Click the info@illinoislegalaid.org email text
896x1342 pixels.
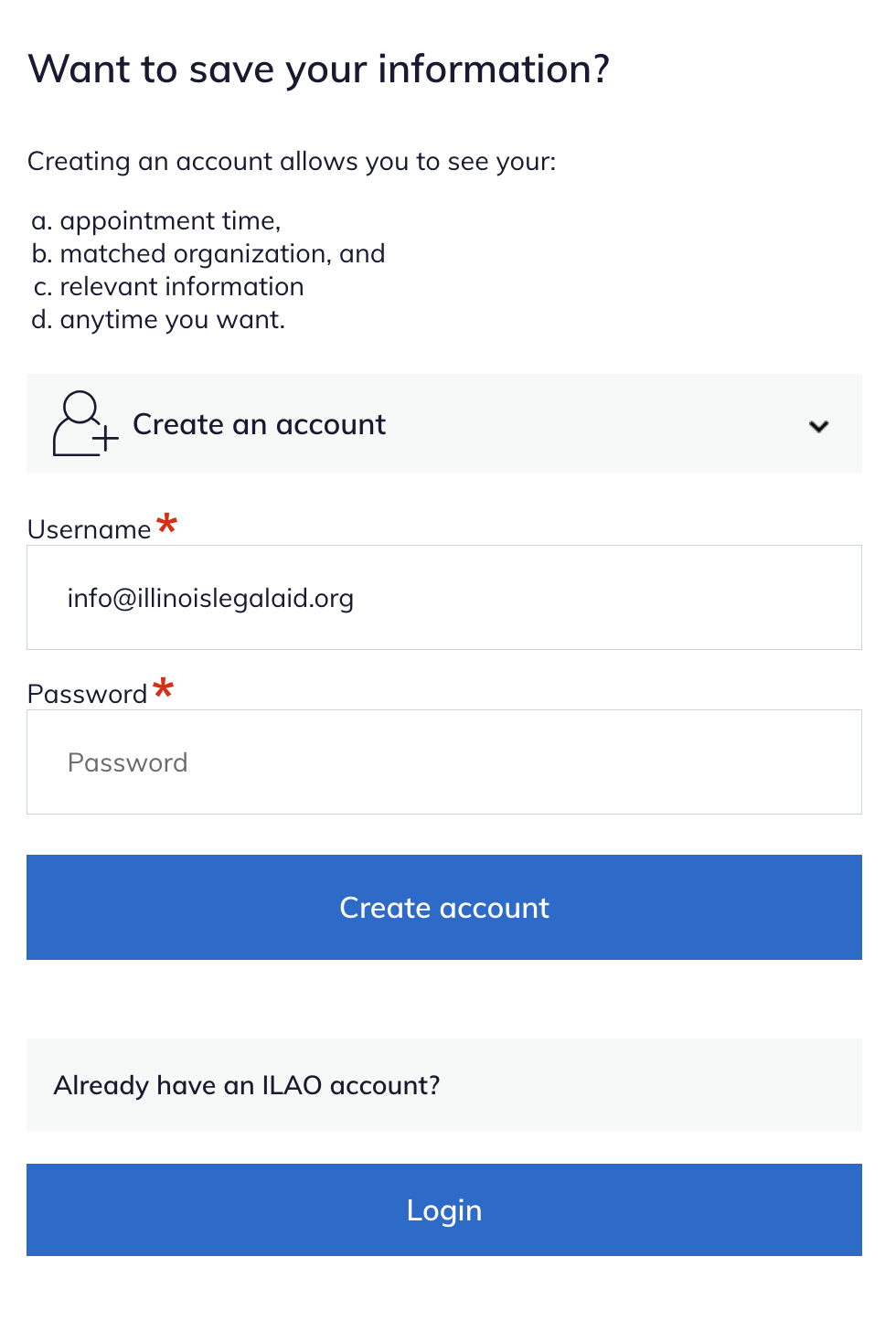point(210,599)
